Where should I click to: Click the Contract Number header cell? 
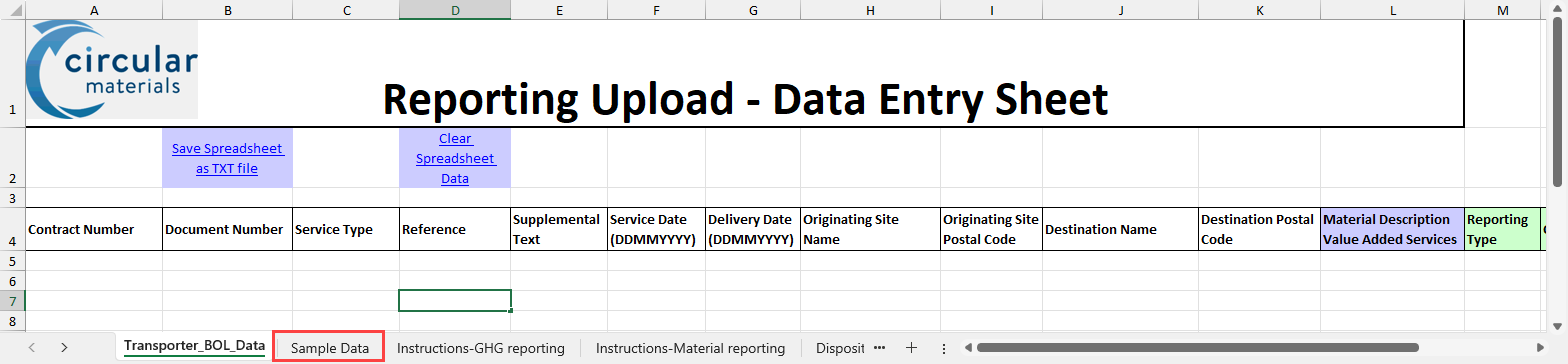[x=94, y=229]
